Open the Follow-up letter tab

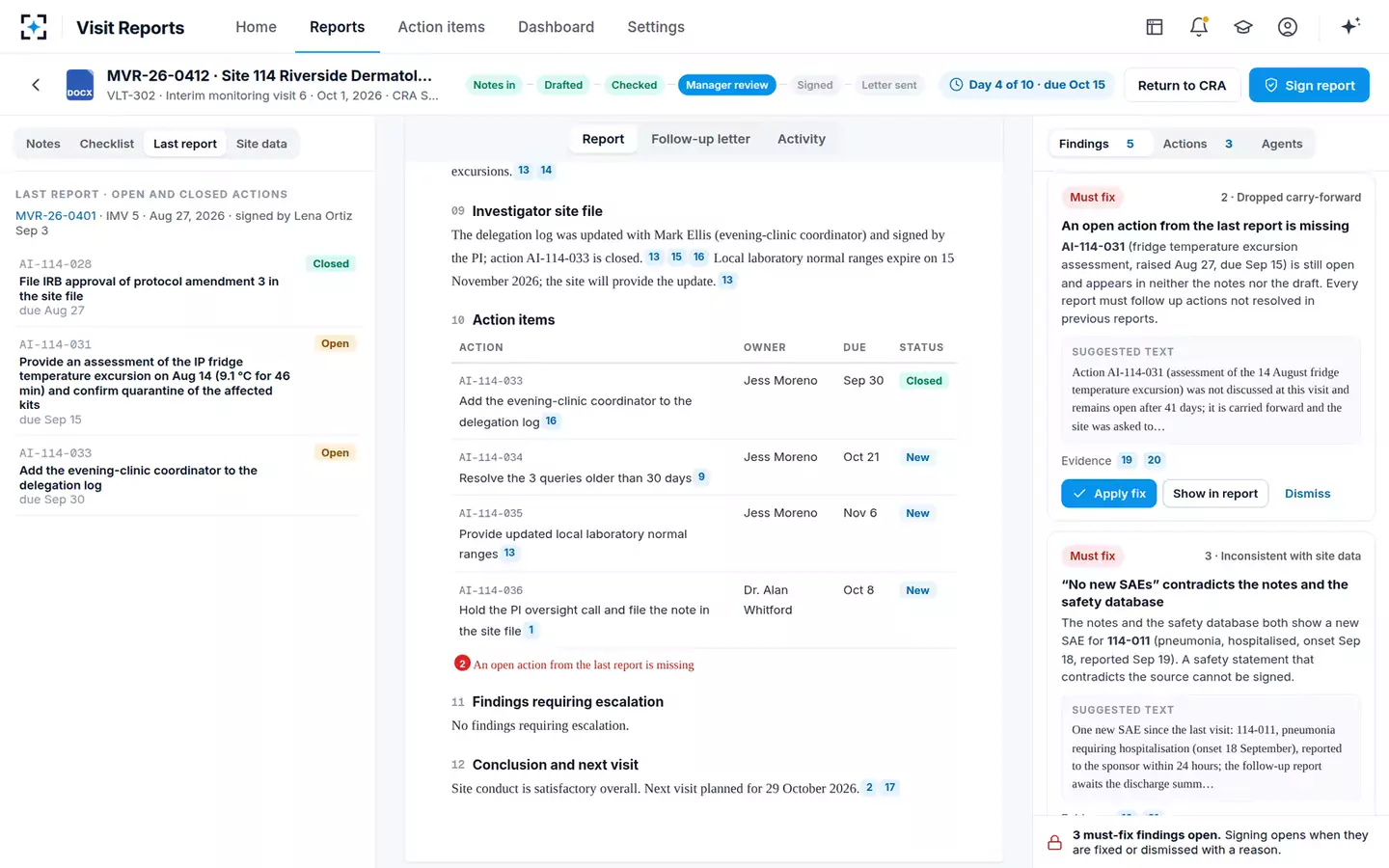coord(700,139)
